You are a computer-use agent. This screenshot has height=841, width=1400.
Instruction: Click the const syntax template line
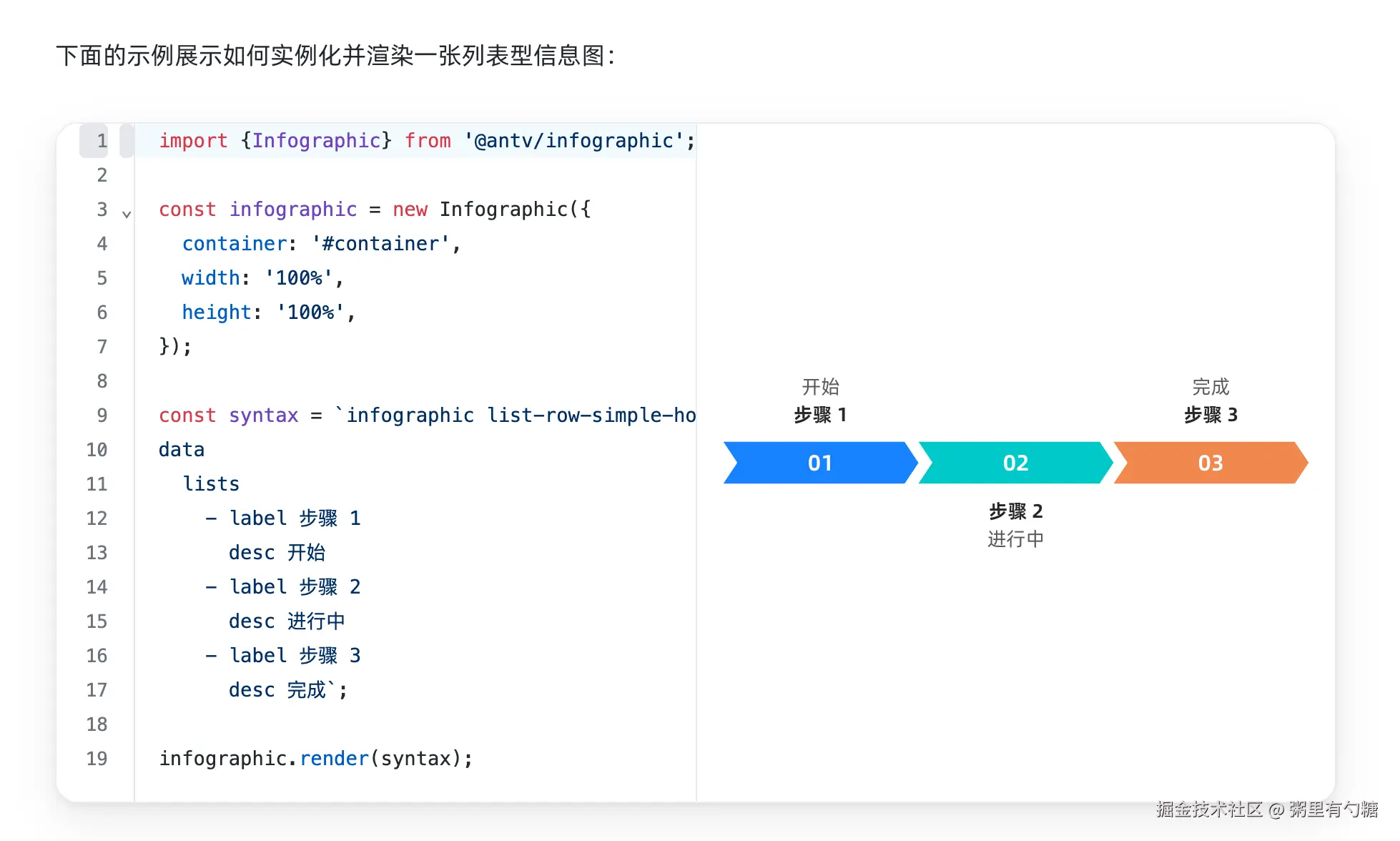click(427, 415)
